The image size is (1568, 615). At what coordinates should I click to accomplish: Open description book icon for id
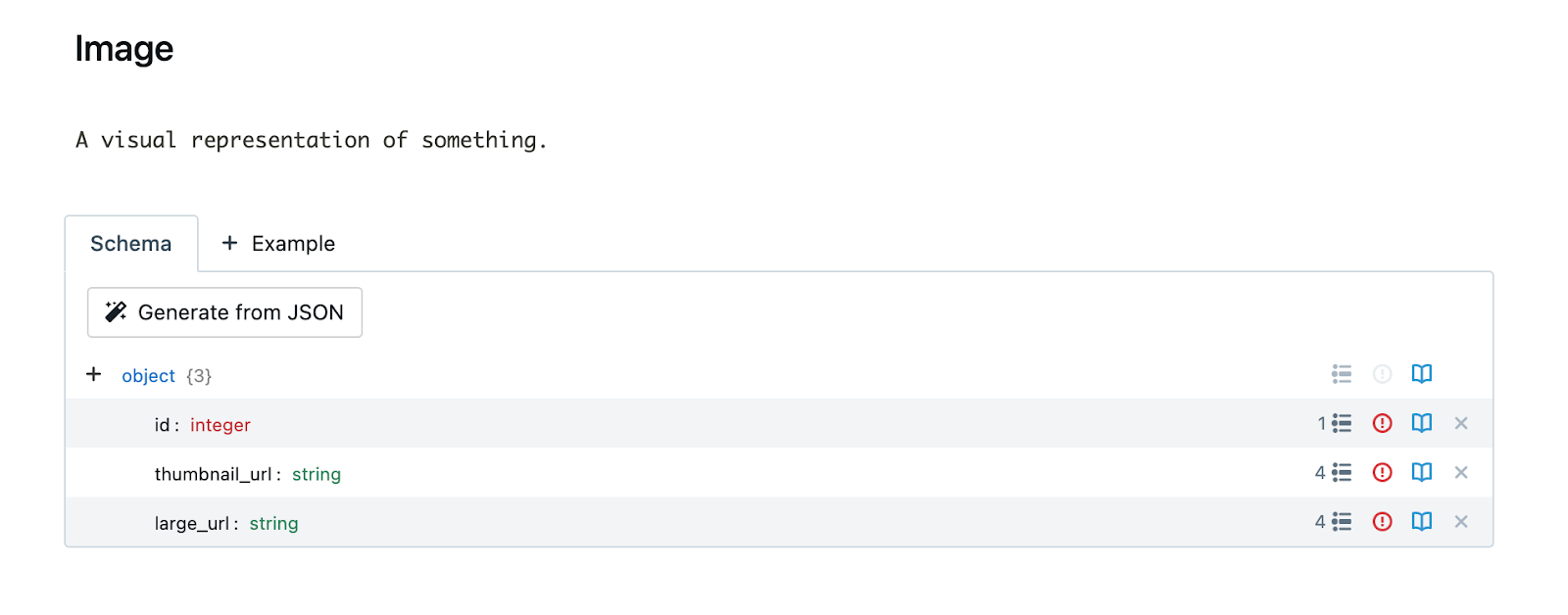click(x=1421, y=423)
